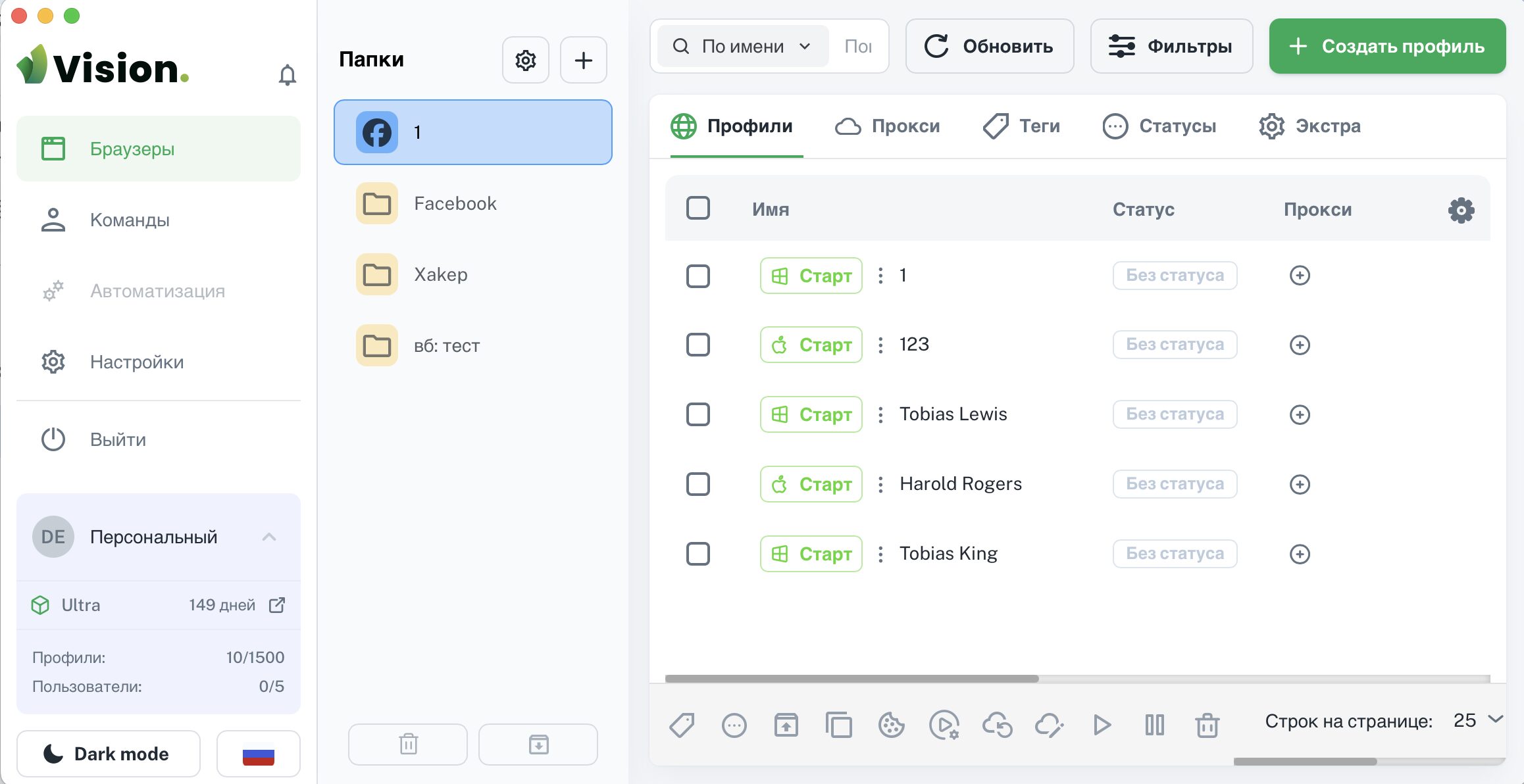The width and height of the screenshot is (1524, 784).
Task: Open Без статуса status selector for profile 123
Action: coord(1175,345)
